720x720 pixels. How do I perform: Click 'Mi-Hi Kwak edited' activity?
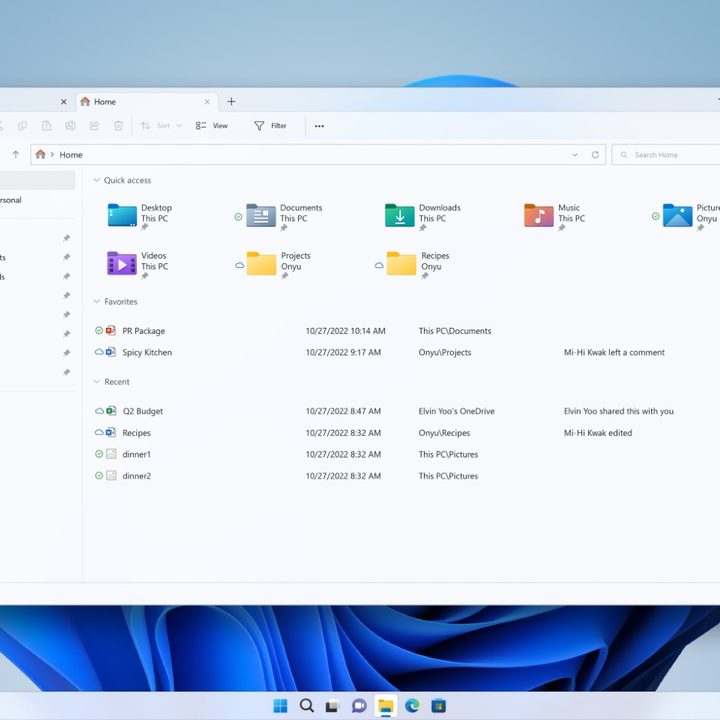pos(598,433)
